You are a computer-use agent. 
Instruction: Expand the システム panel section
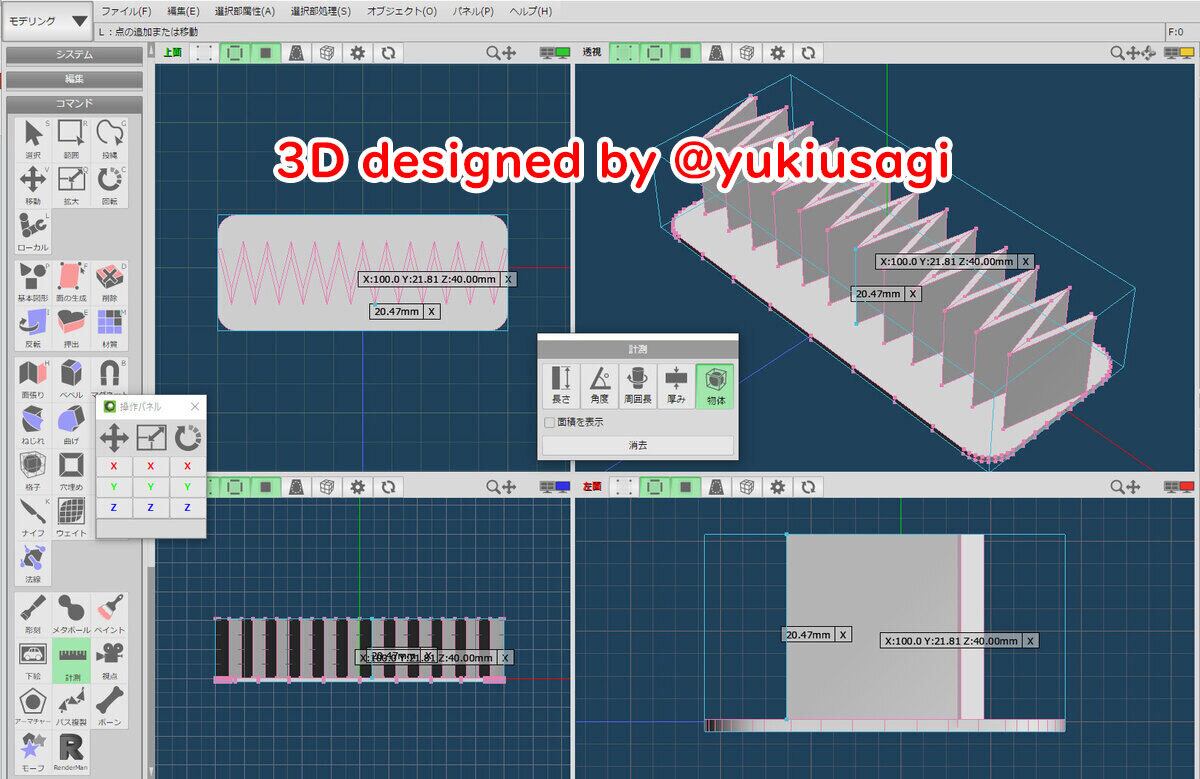click(74, 55)
